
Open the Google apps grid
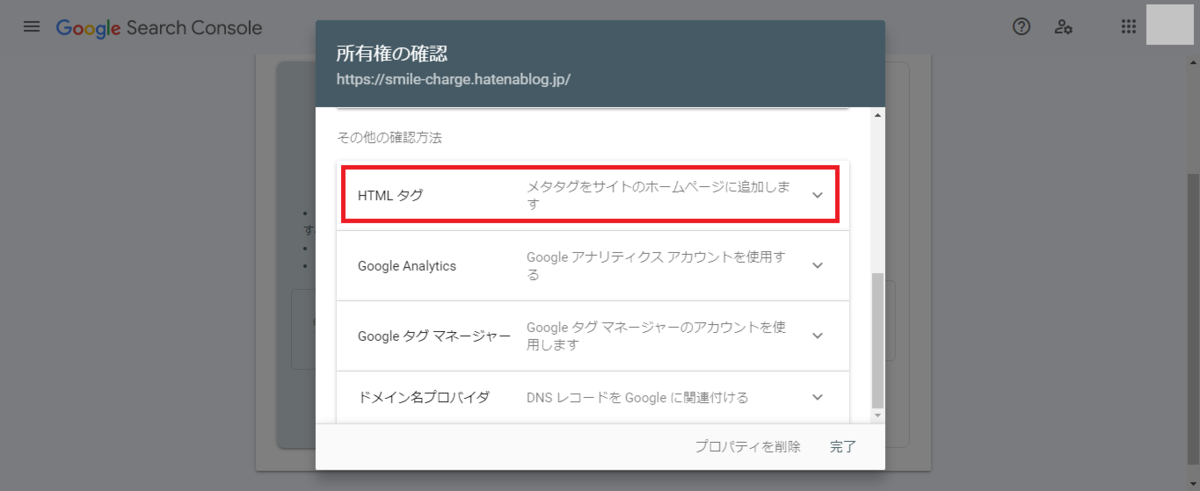click(x=1129, y=27)
